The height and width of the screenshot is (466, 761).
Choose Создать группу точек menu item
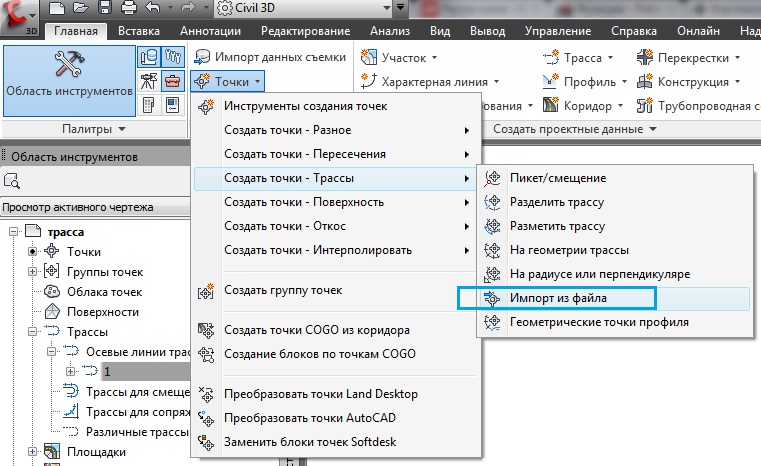[336, 290]
